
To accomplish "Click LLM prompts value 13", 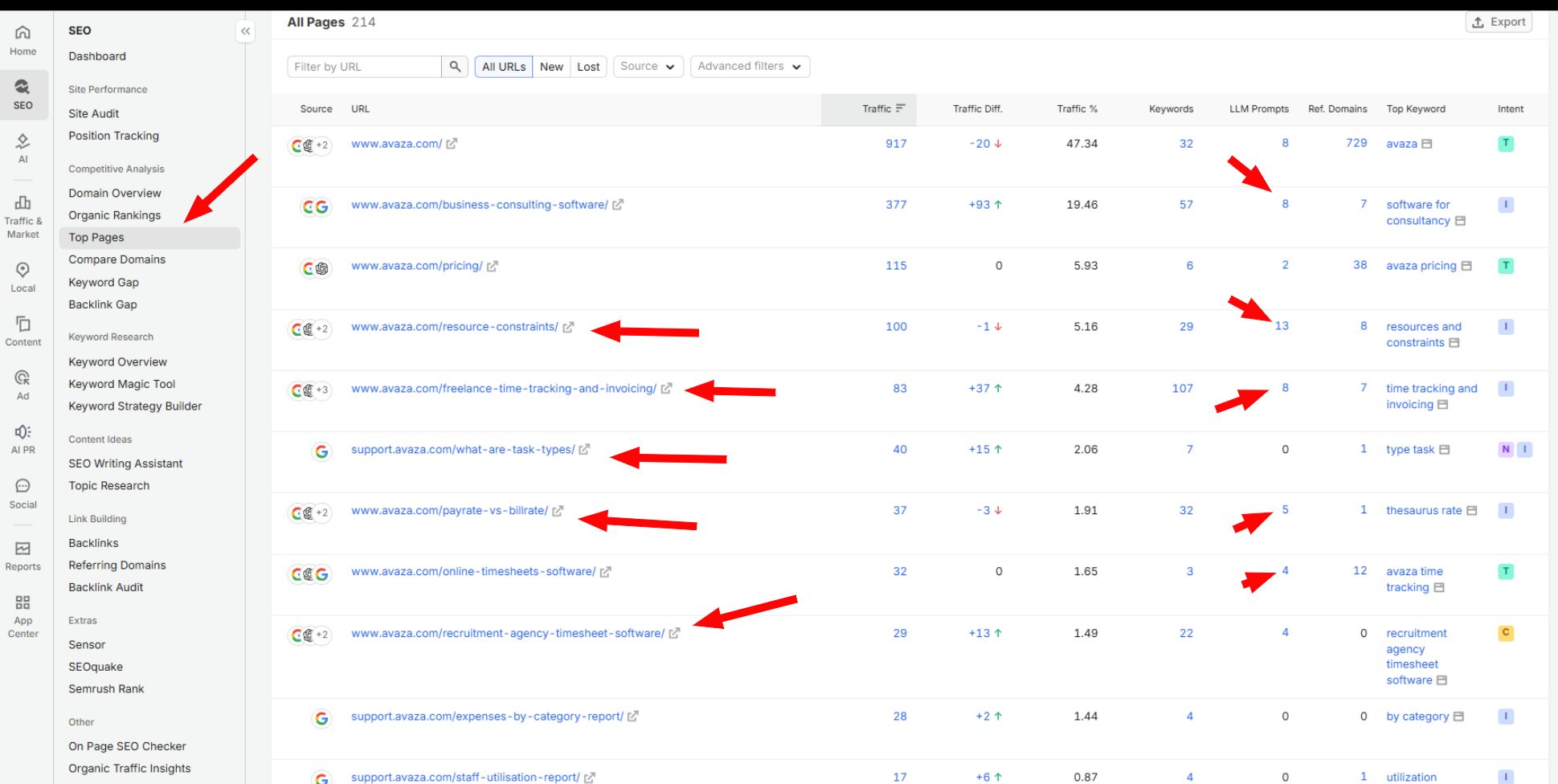I will 1282,326.
